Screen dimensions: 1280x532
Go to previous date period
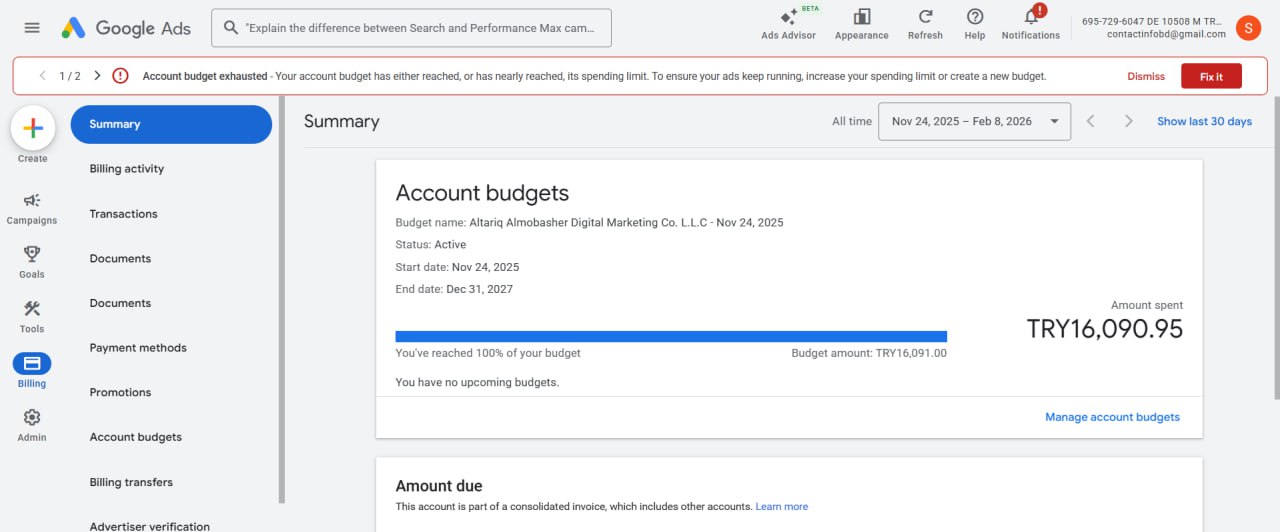click(1091, 121)
